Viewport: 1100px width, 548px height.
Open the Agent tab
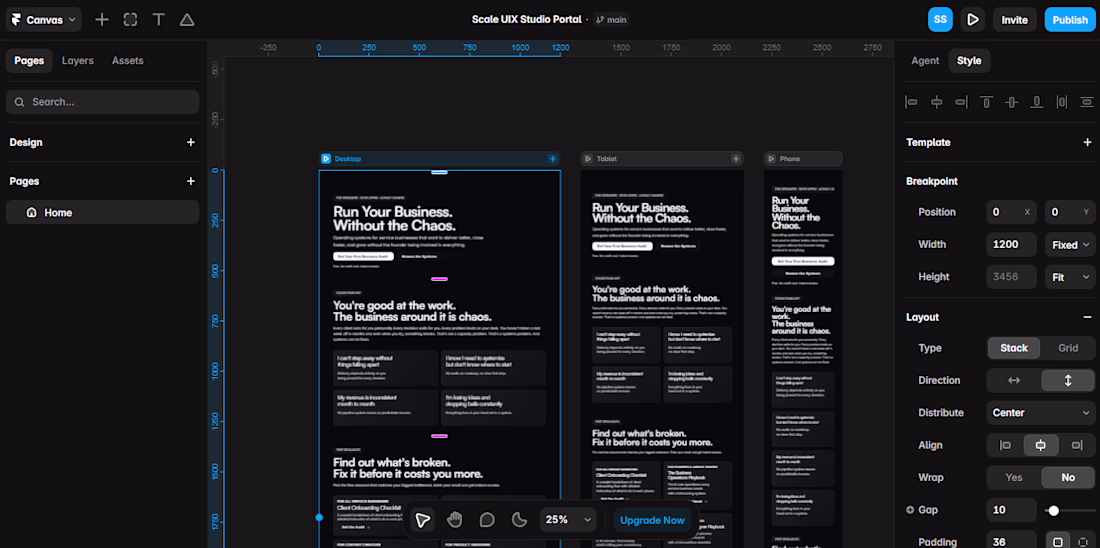[x=925, y=60]
